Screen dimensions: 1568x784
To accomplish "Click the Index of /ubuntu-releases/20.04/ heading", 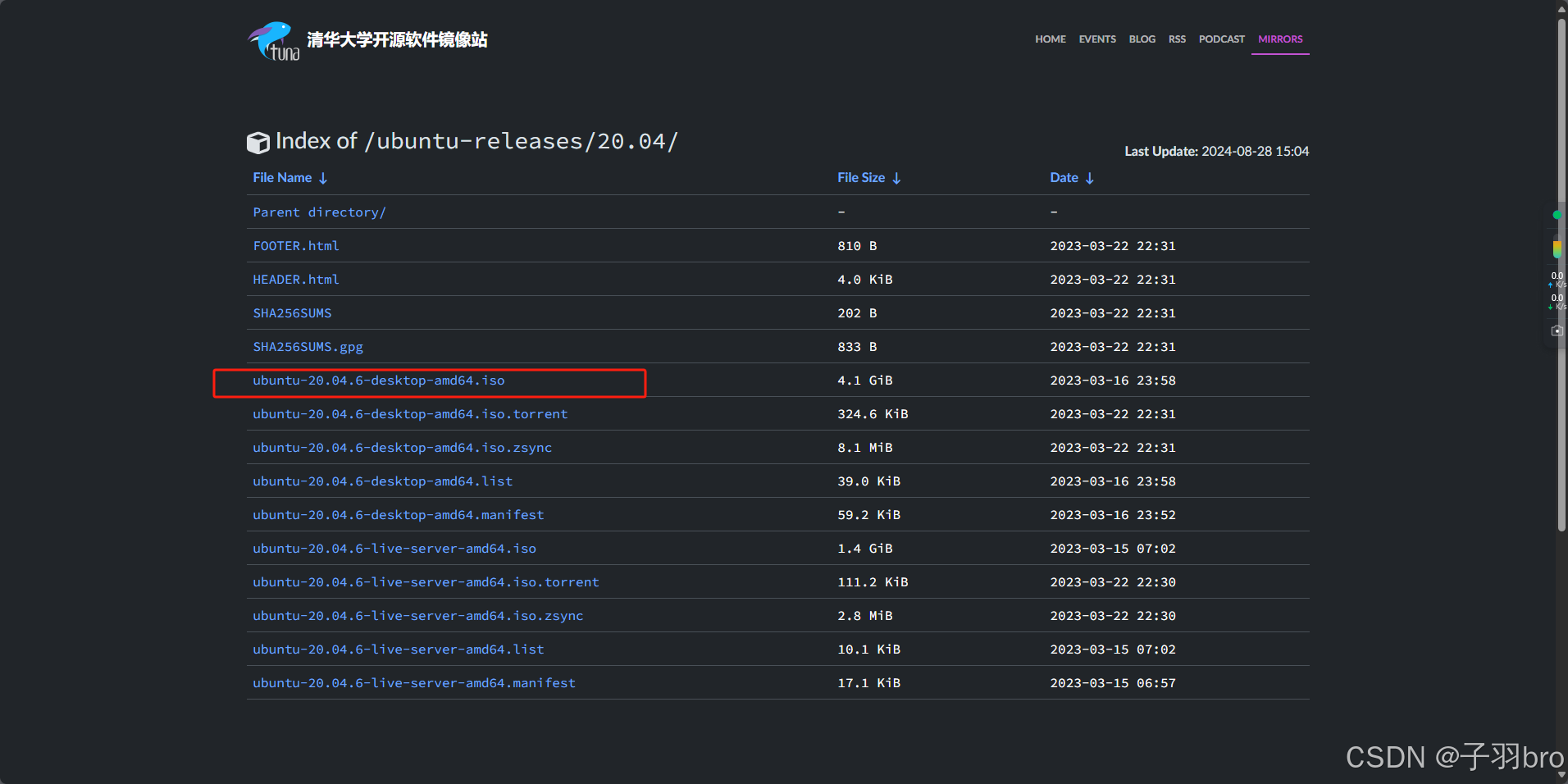I will pos(476,141).
